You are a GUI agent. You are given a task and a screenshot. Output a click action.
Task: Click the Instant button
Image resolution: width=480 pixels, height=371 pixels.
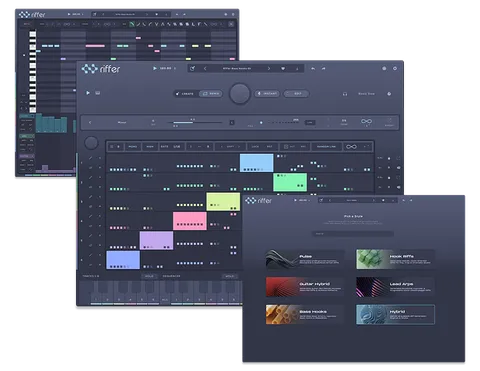coord(267,94)
